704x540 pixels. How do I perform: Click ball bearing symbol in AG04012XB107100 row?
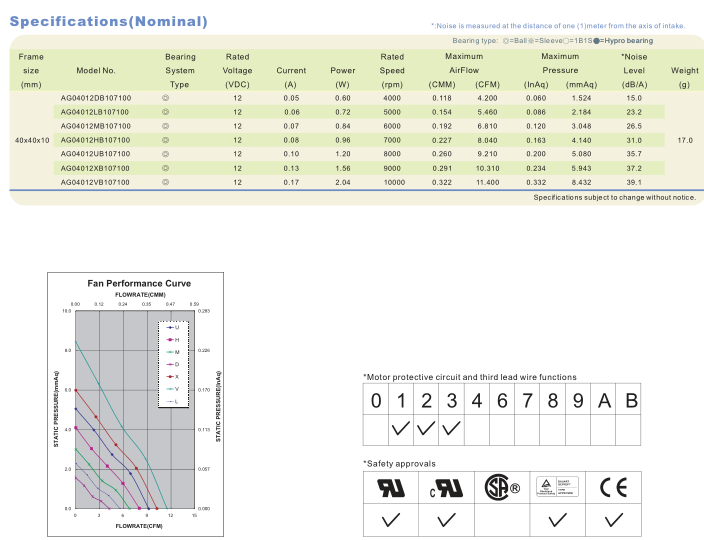(x=165, y=168)
